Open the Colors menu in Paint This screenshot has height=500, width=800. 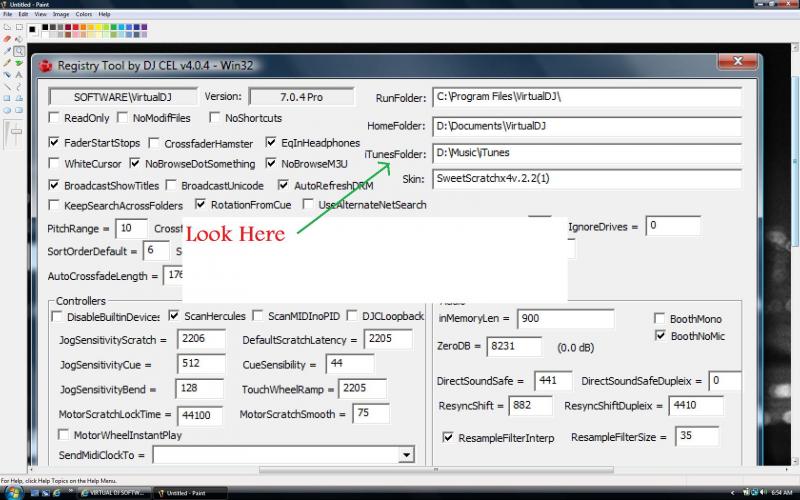pyautogui.click(x=84, y=14)
